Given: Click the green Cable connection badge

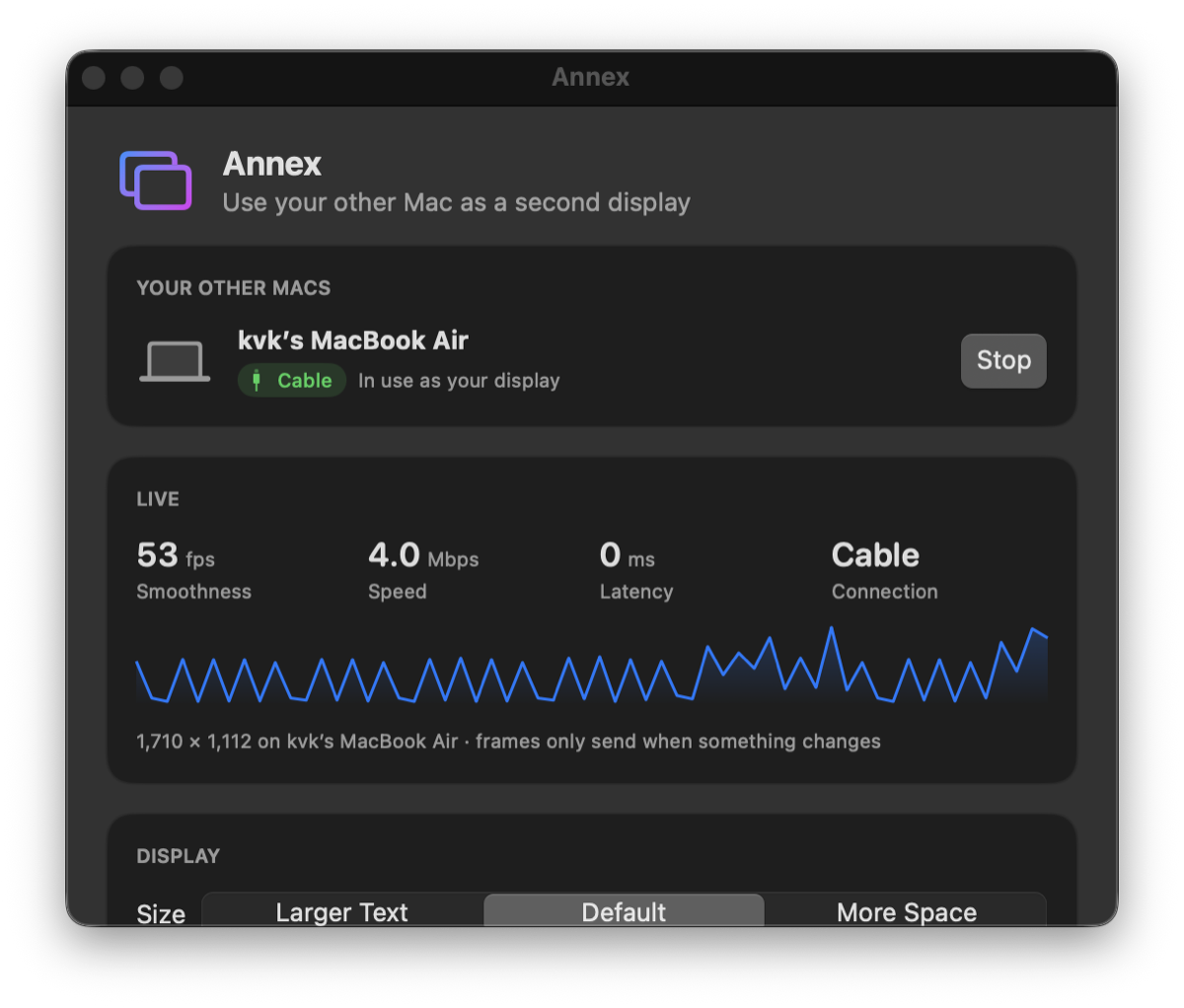Looking at the screenshot, I should pyautogui.click(x=292, y=381).
